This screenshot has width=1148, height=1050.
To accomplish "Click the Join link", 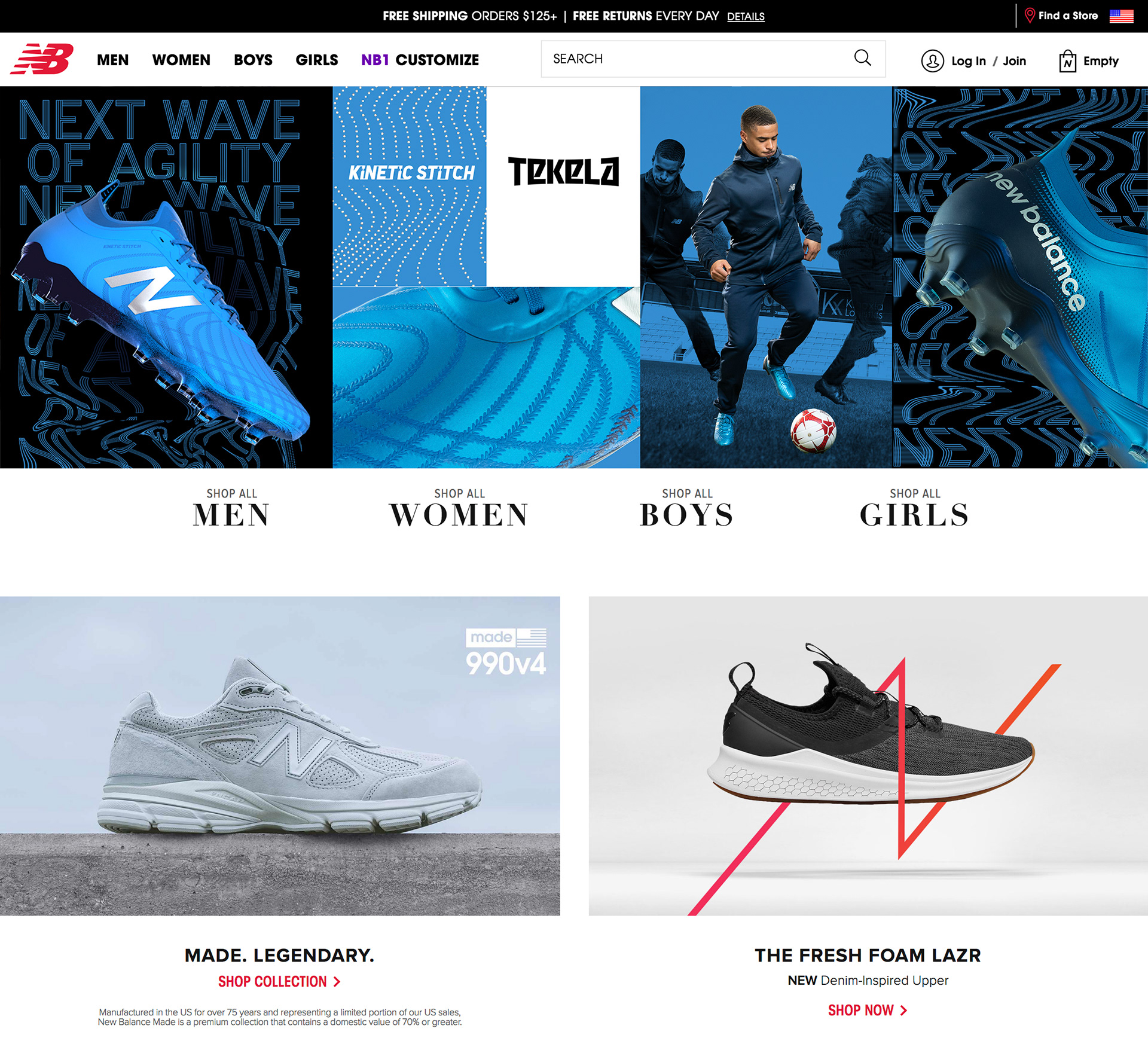I will click(x=1014, y=61).
